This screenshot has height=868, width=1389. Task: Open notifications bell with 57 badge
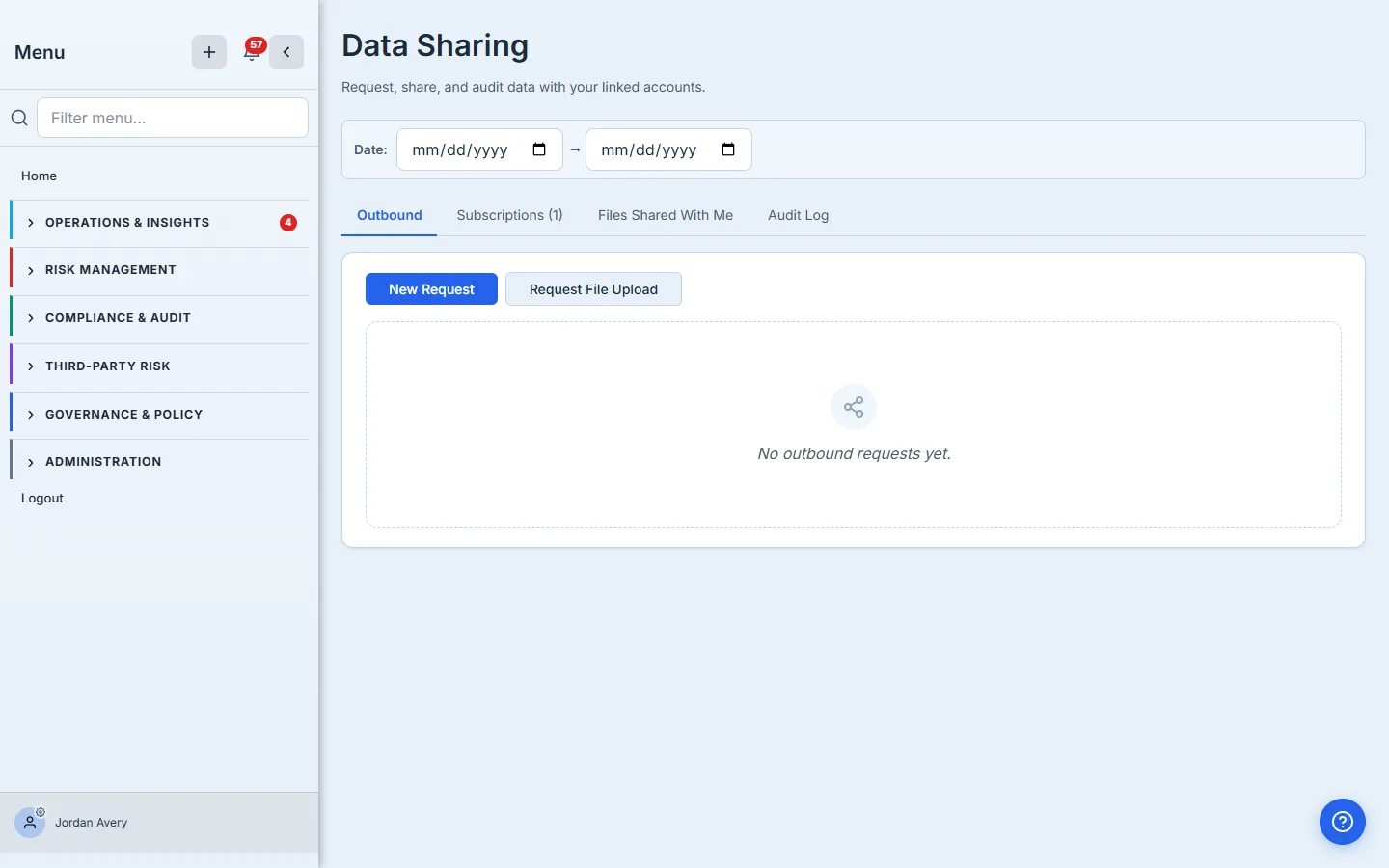[252, 52]
